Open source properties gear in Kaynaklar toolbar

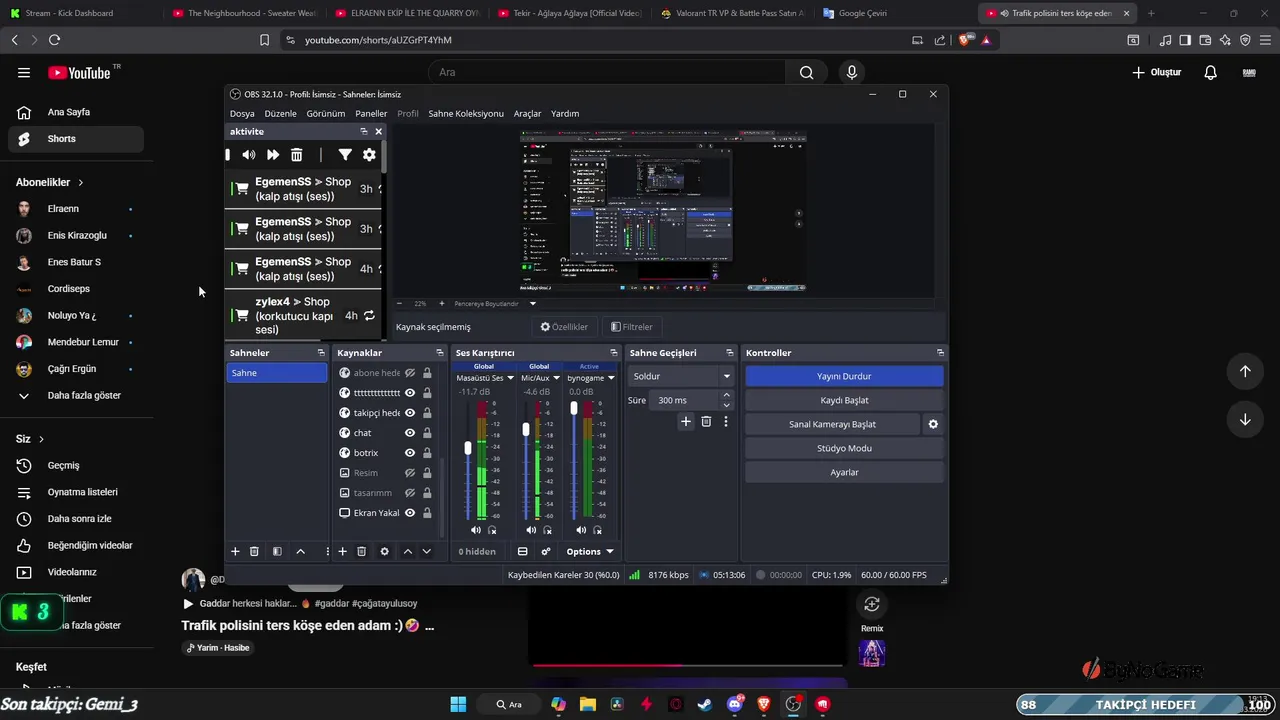coord(384,551)
